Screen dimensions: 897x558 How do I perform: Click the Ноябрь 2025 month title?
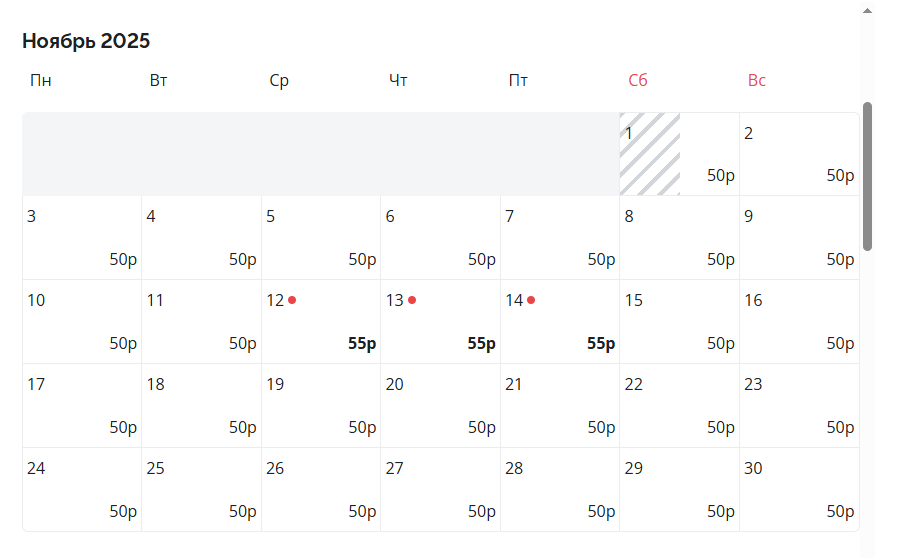[86, 41]
